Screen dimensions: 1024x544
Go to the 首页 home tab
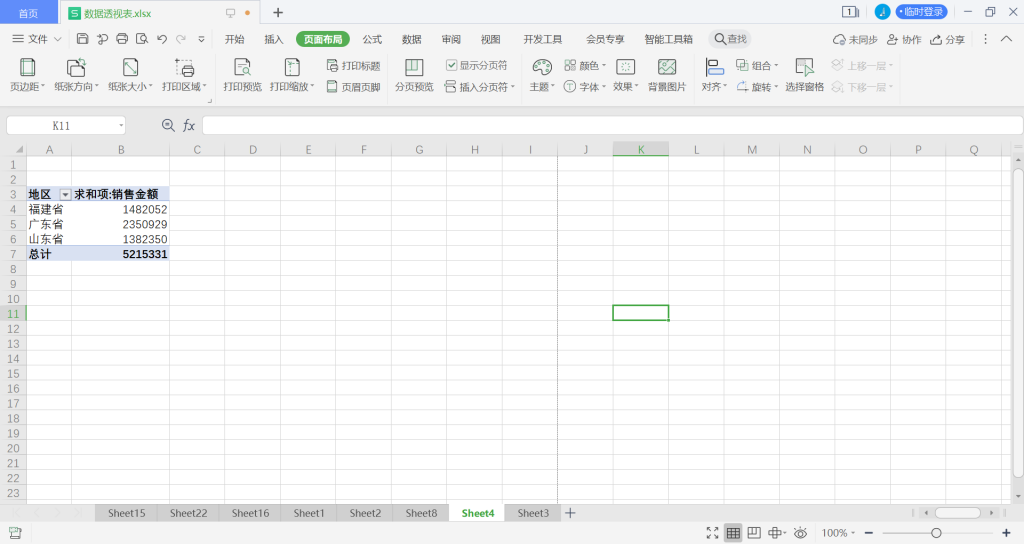click(x=29, y=13)
